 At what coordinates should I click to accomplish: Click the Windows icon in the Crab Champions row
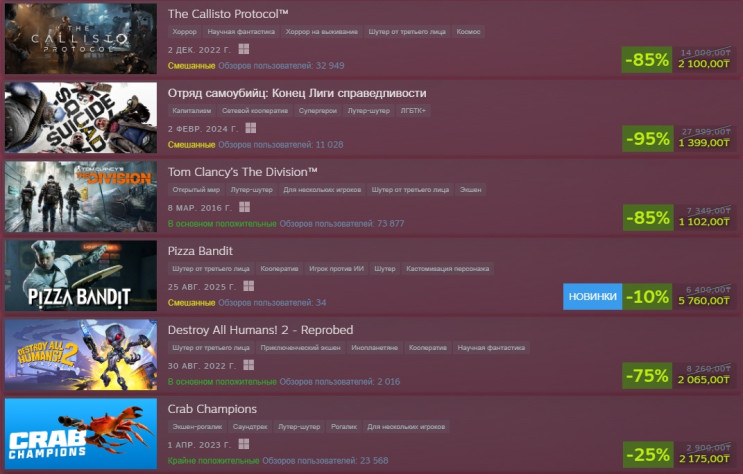pos(244,444)
